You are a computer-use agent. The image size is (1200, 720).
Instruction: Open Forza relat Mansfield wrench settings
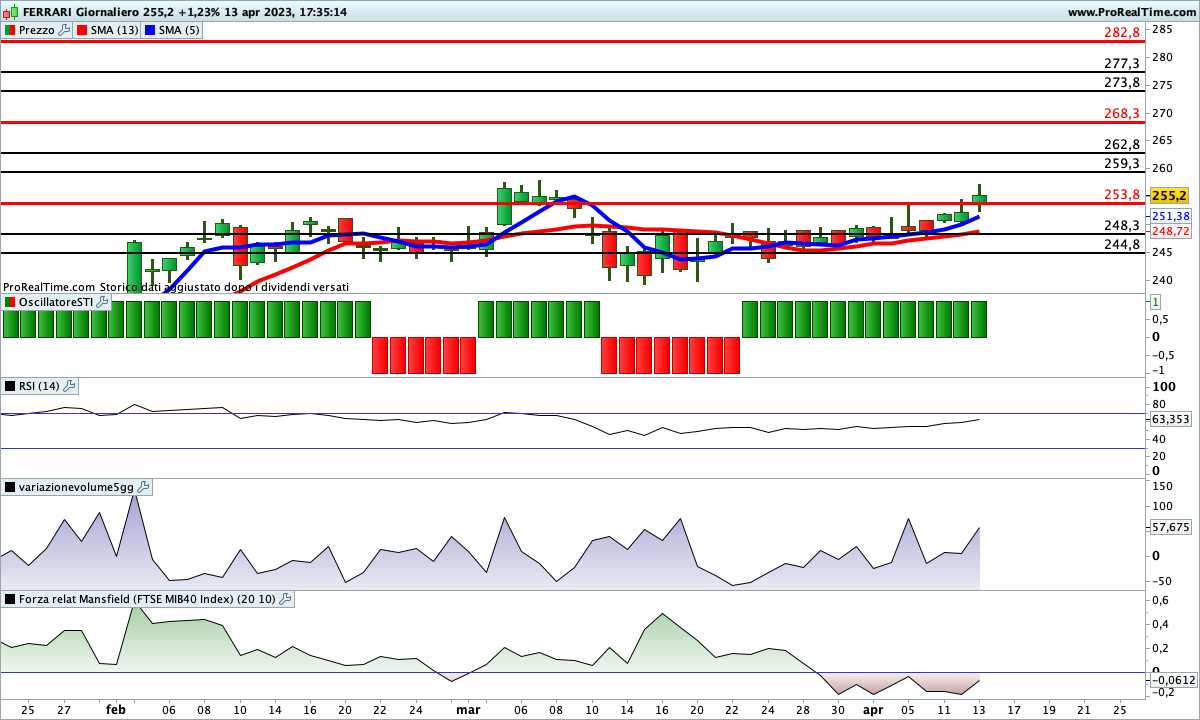click(285, 599)
